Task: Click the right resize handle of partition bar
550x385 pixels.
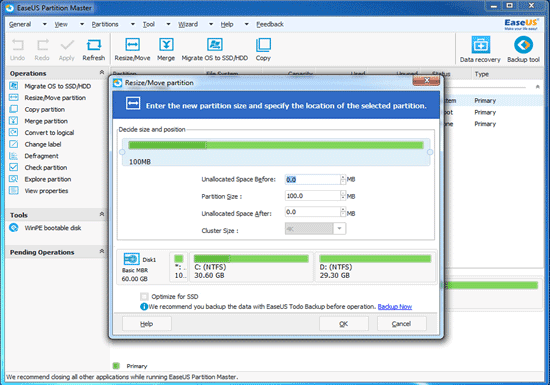Action: point(430,152)
